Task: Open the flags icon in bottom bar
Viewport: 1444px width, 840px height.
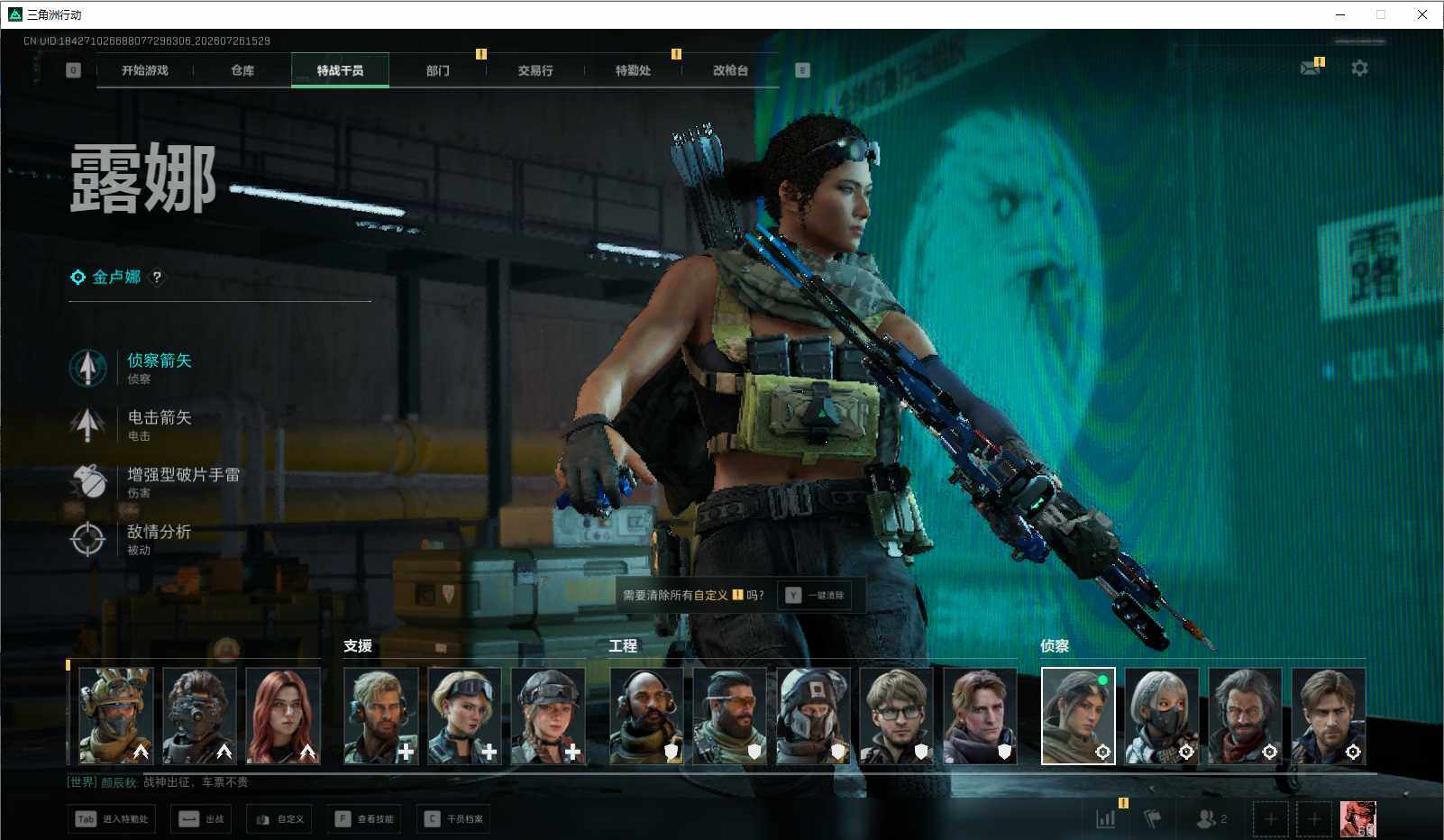Action: point(1152,818)
